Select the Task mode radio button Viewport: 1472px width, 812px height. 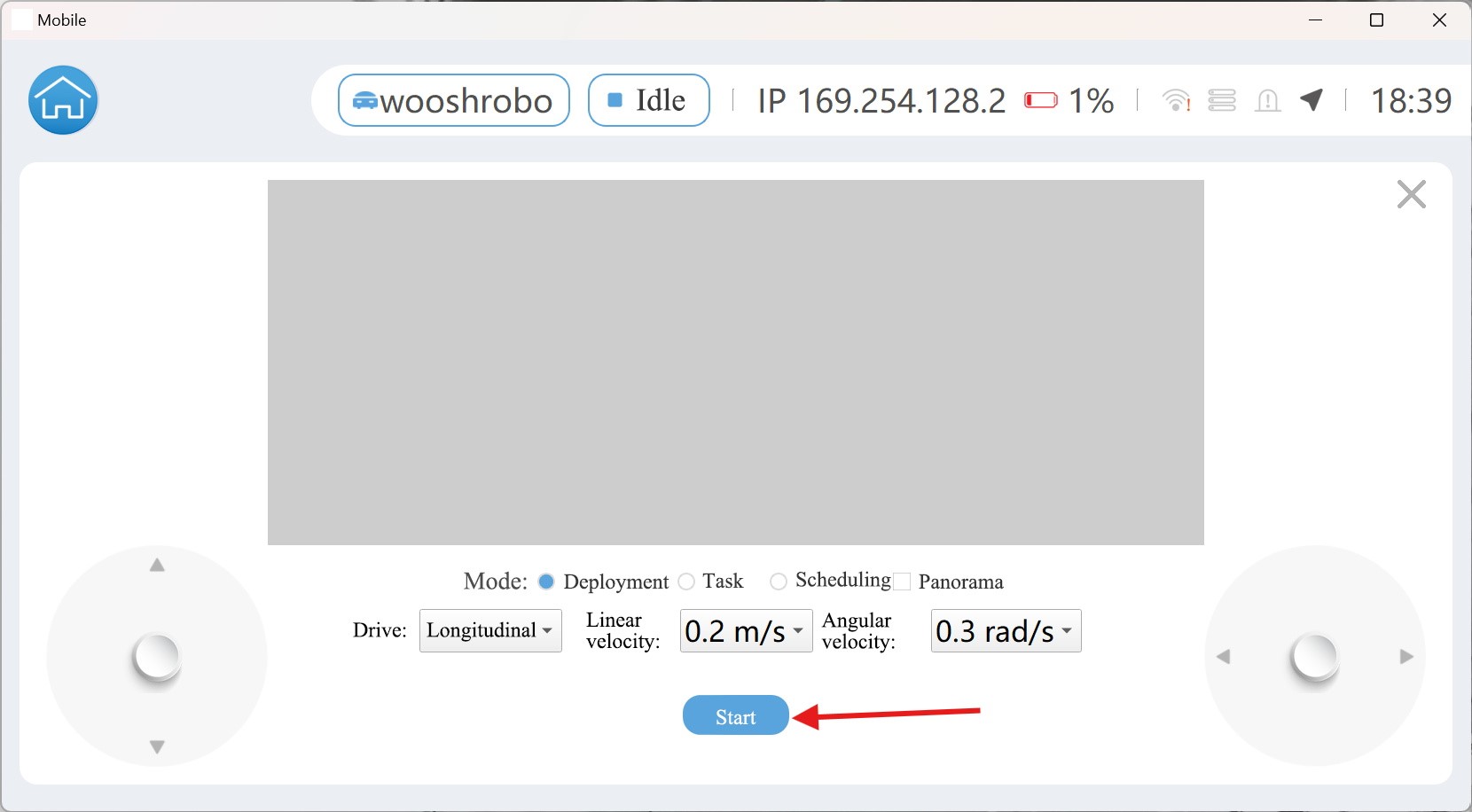pyautogui.click(x=686, y=582)
